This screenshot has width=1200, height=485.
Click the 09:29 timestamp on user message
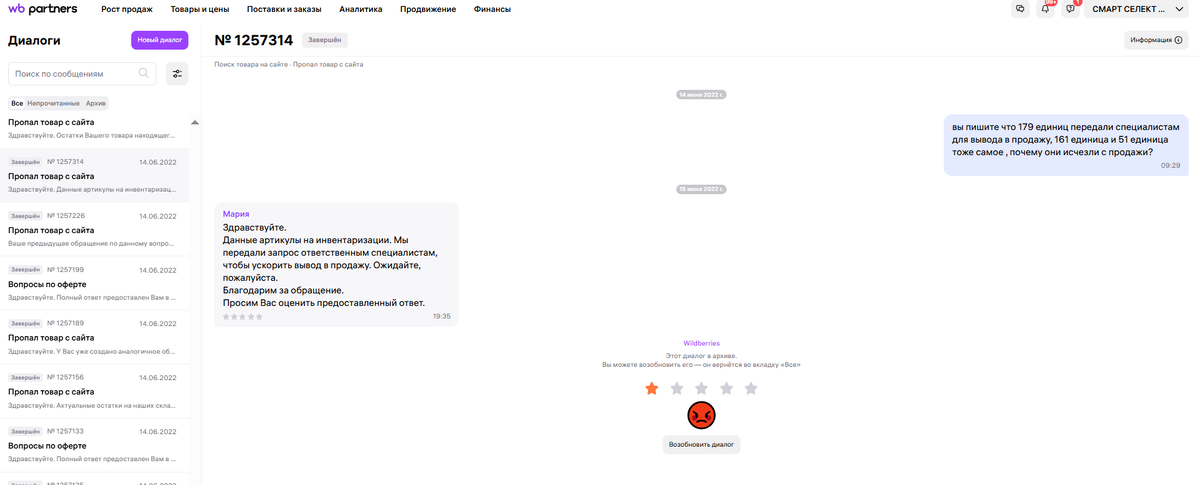pyautogui.click(x=1170, y=166)
